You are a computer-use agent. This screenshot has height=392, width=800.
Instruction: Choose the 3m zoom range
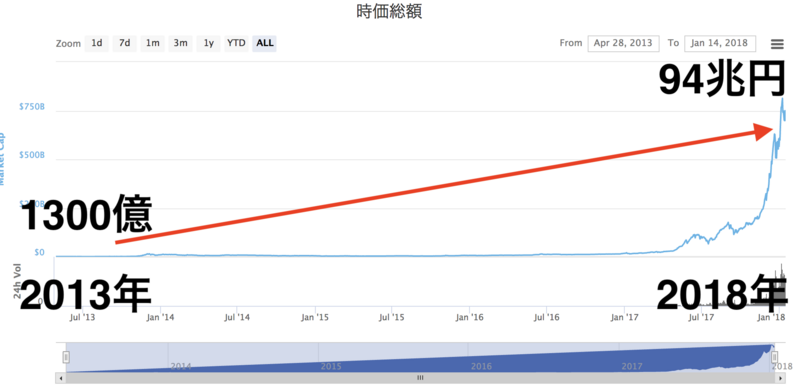pyautogui.click(x=180, y=43)
